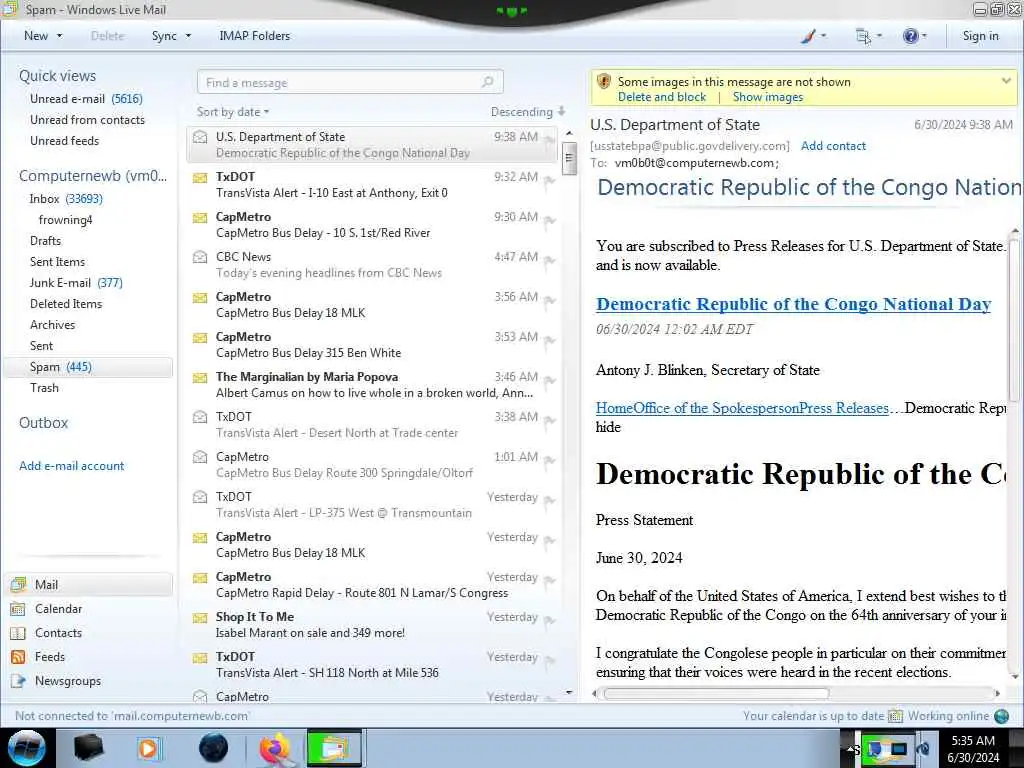Collapse the image warning bar chevron

pos(1006,82)
